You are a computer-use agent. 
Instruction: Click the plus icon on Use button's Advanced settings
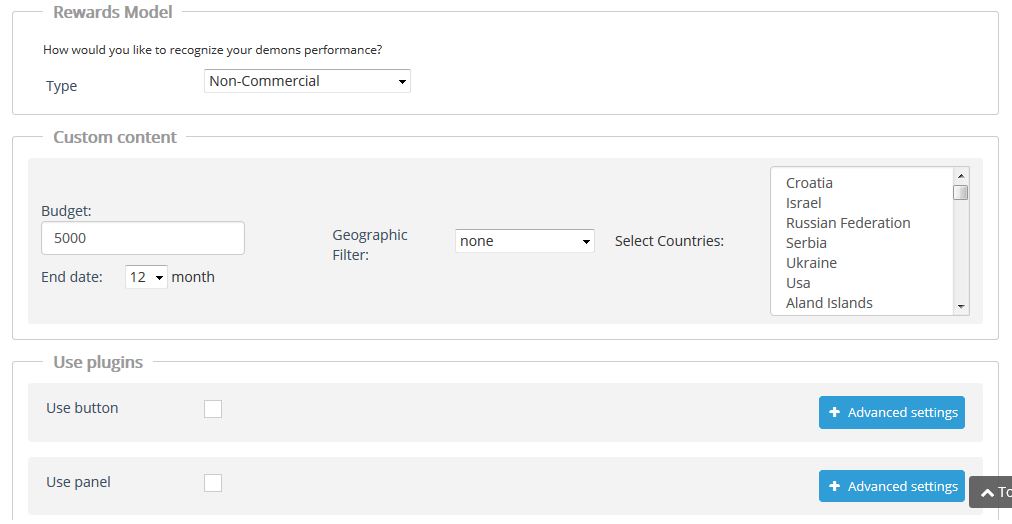coord(835,412)
